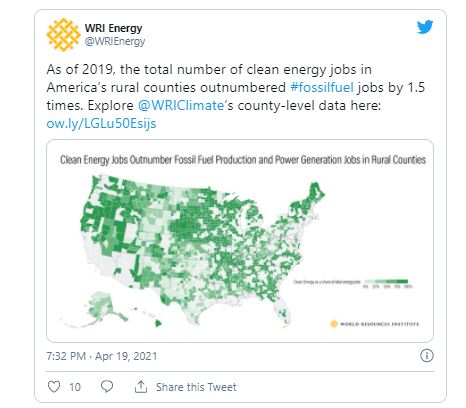466x408 pixels.
Task: Click the Twitter bird logo
Action: tap(425, 27)
